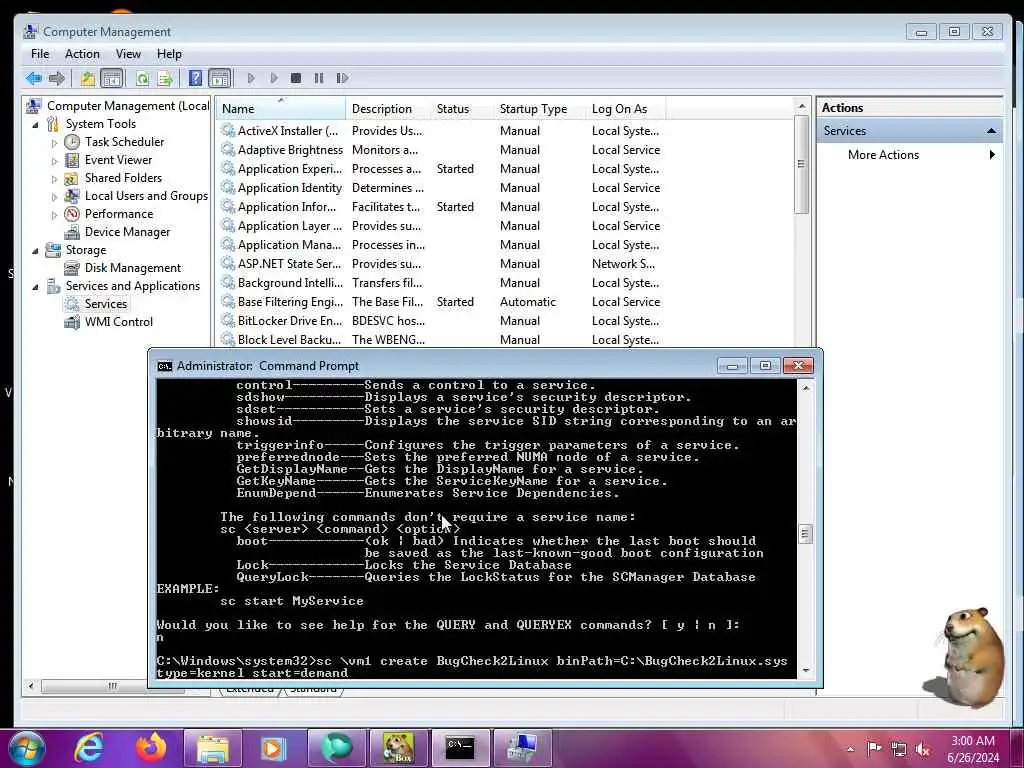Collapse the Storage tree node
Image resolution: width=1024 pixels, height=768 pixels.
coord(35,250)
